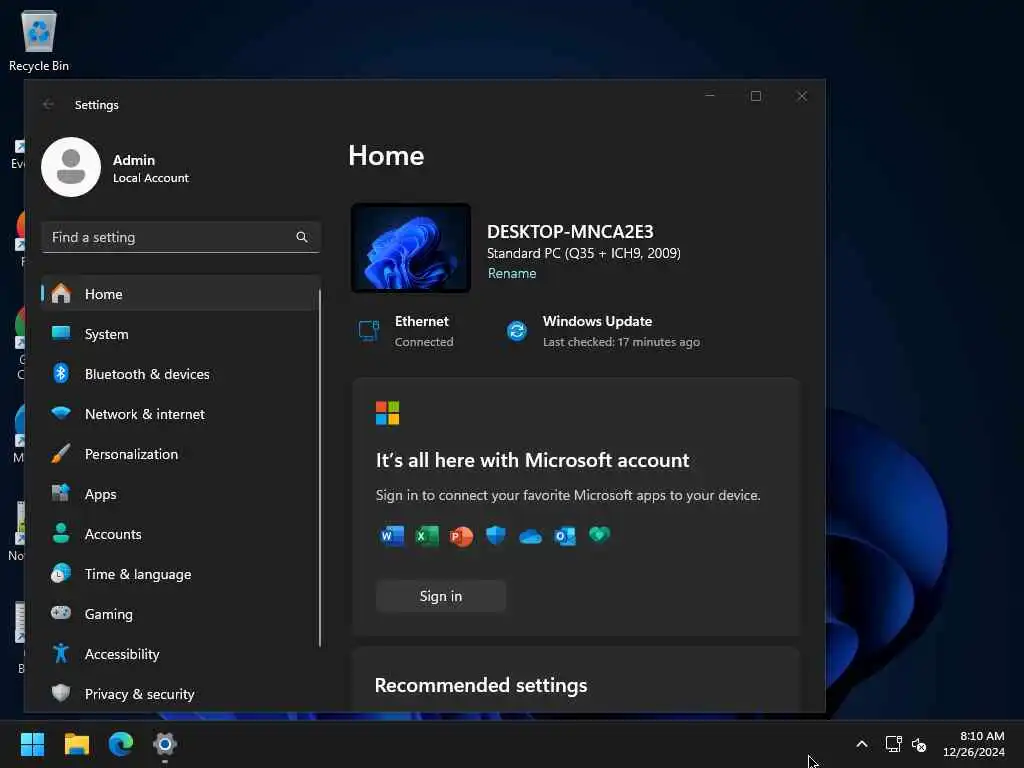Click the muted volume tray icon
The image size is (1024, 768).
click(x=919, y=744)
